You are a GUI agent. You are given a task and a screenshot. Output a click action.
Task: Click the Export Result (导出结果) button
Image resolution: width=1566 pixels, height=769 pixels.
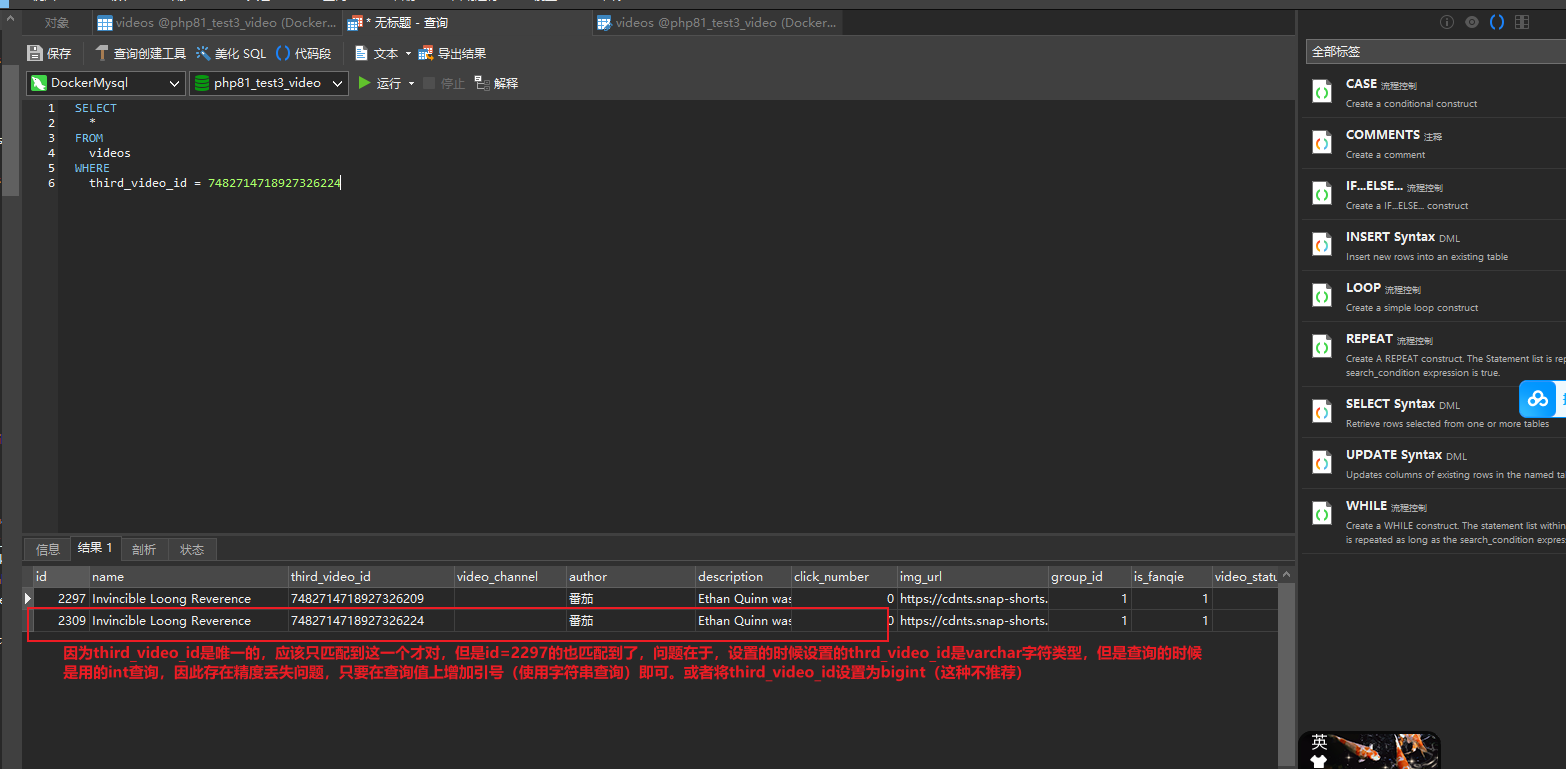click(x=452, y=53)
